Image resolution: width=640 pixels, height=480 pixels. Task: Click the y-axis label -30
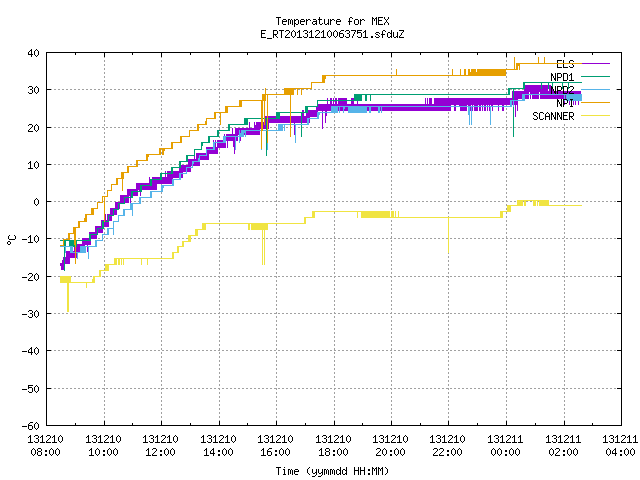[x=31, y=314]
